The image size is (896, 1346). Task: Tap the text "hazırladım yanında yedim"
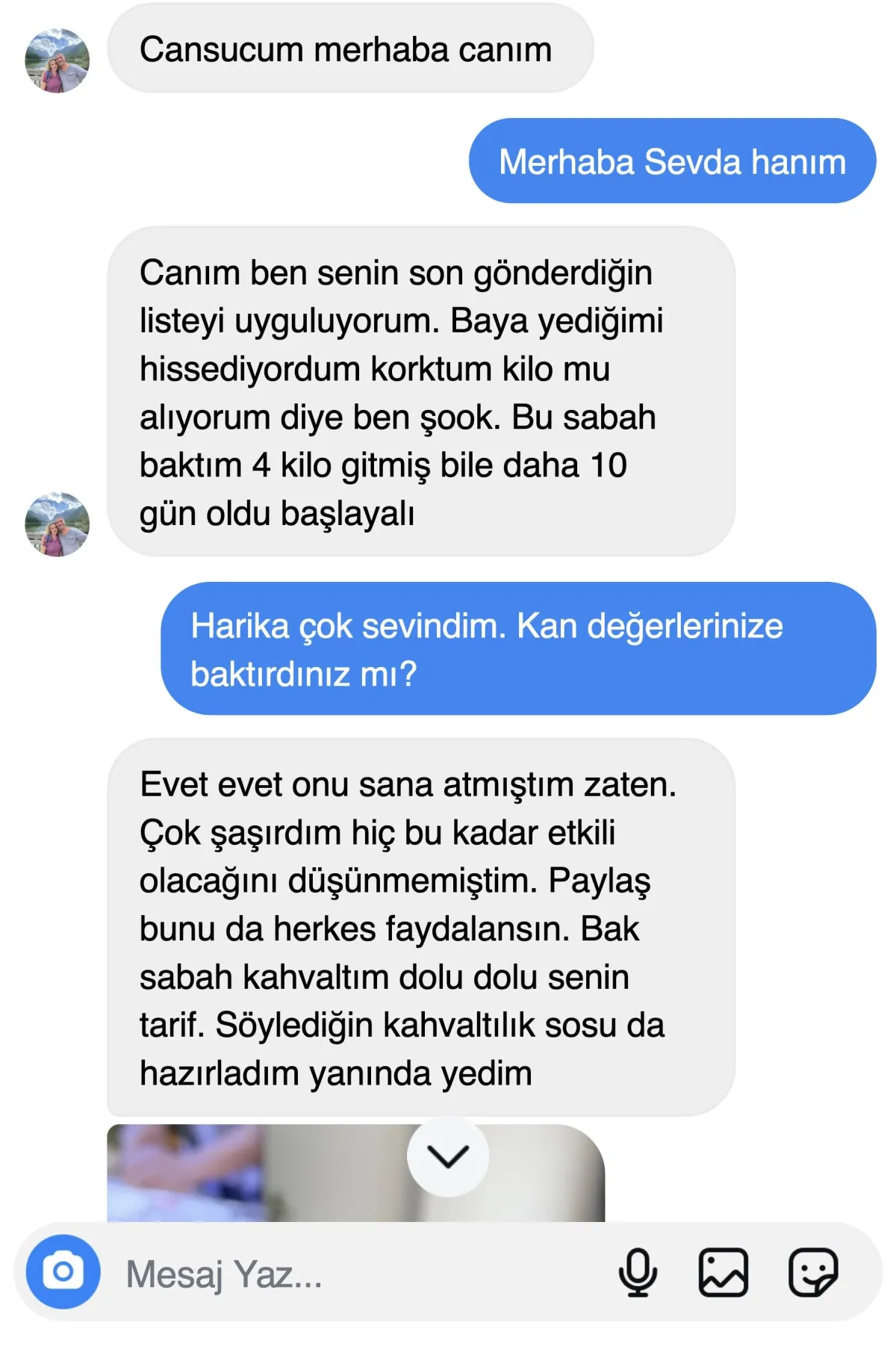336,1073
